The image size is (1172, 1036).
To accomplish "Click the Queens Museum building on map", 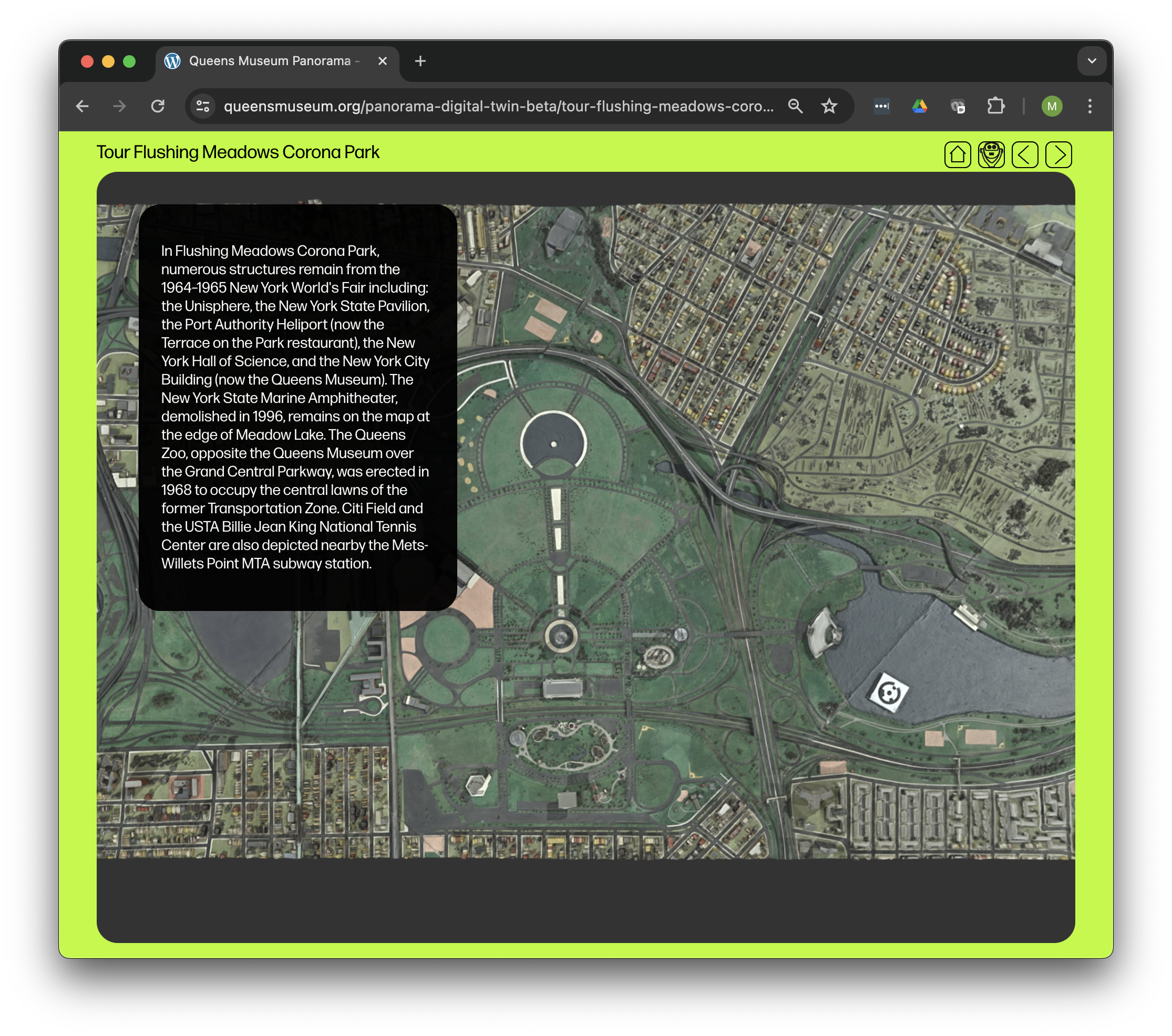I will click(562, 688).
